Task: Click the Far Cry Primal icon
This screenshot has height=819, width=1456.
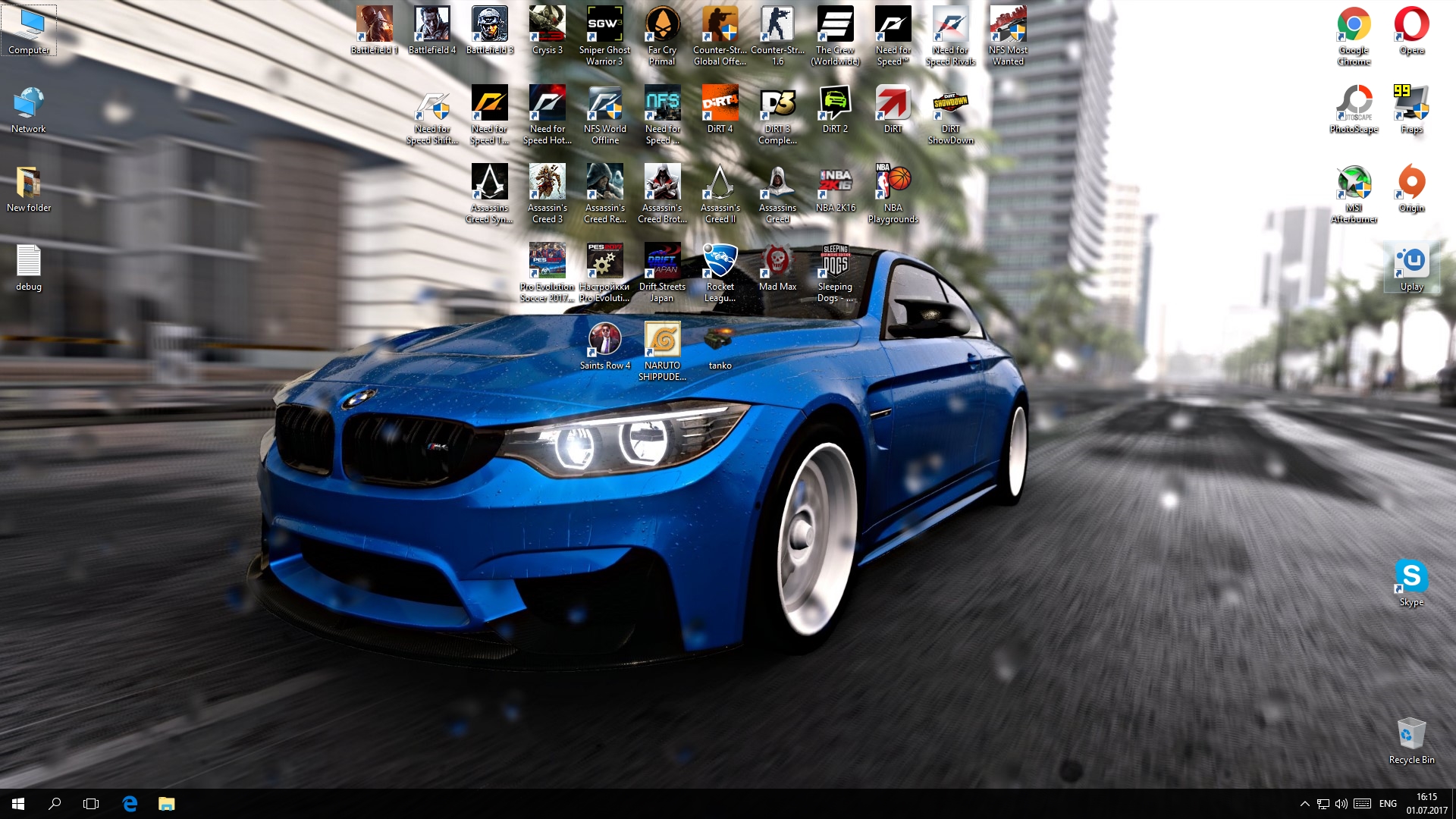Action: click(662, 25)
